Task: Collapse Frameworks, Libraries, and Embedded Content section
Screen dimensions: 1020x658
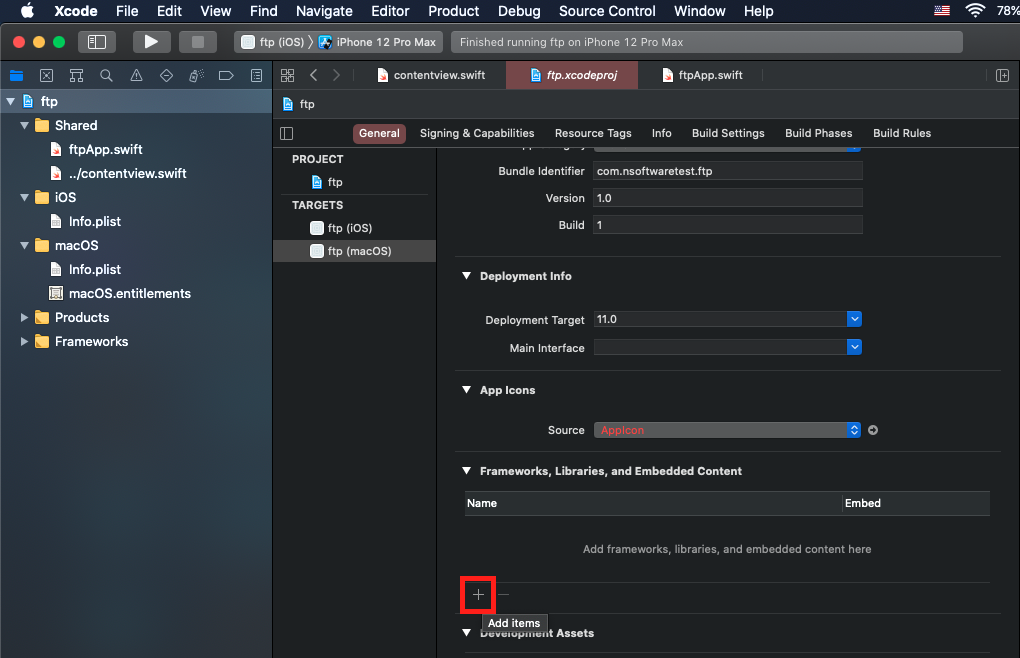Action: [x=466, y=471]
